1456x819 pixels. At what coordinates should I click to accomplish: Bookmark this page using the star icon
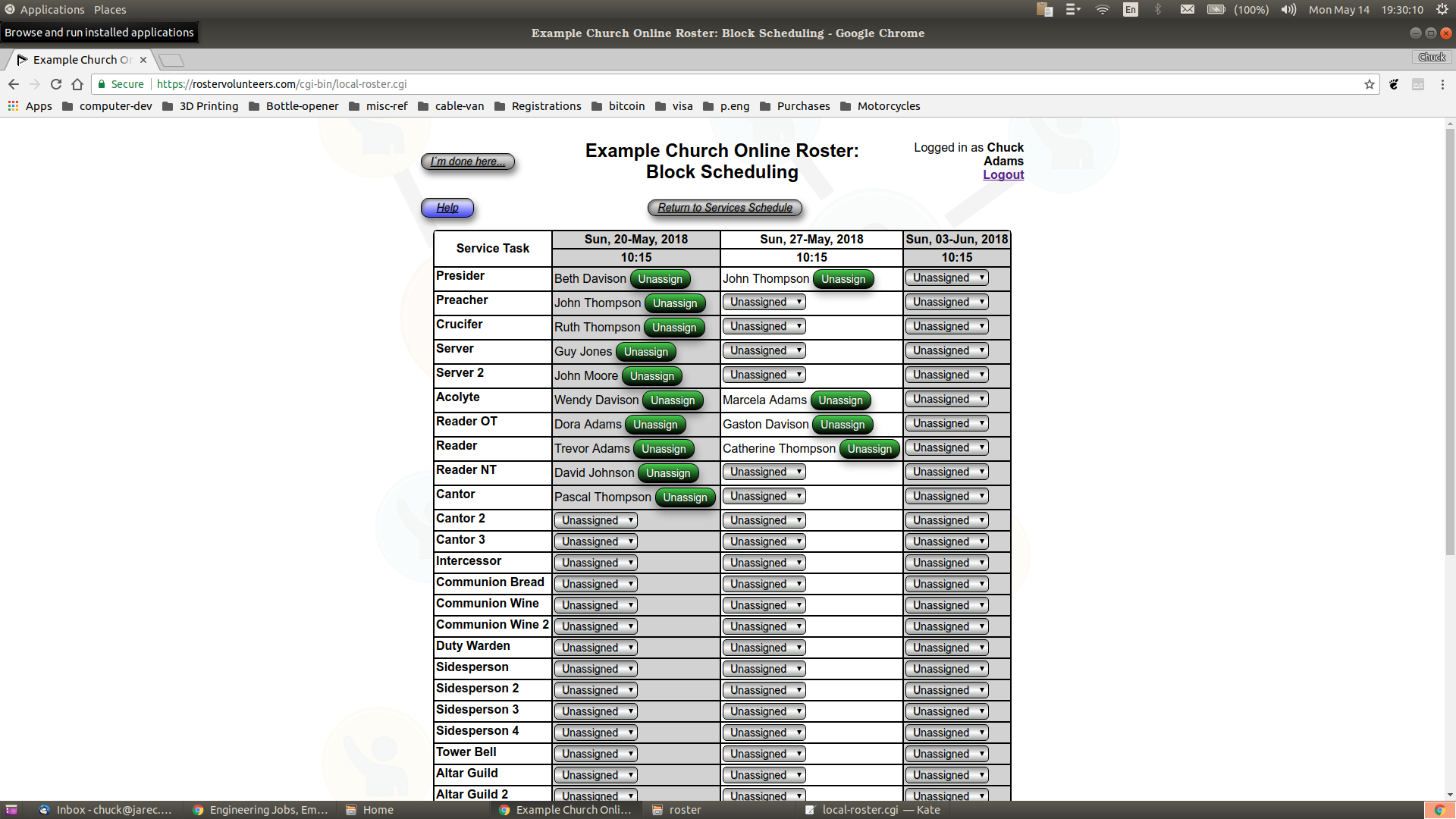click(1370, 84)
